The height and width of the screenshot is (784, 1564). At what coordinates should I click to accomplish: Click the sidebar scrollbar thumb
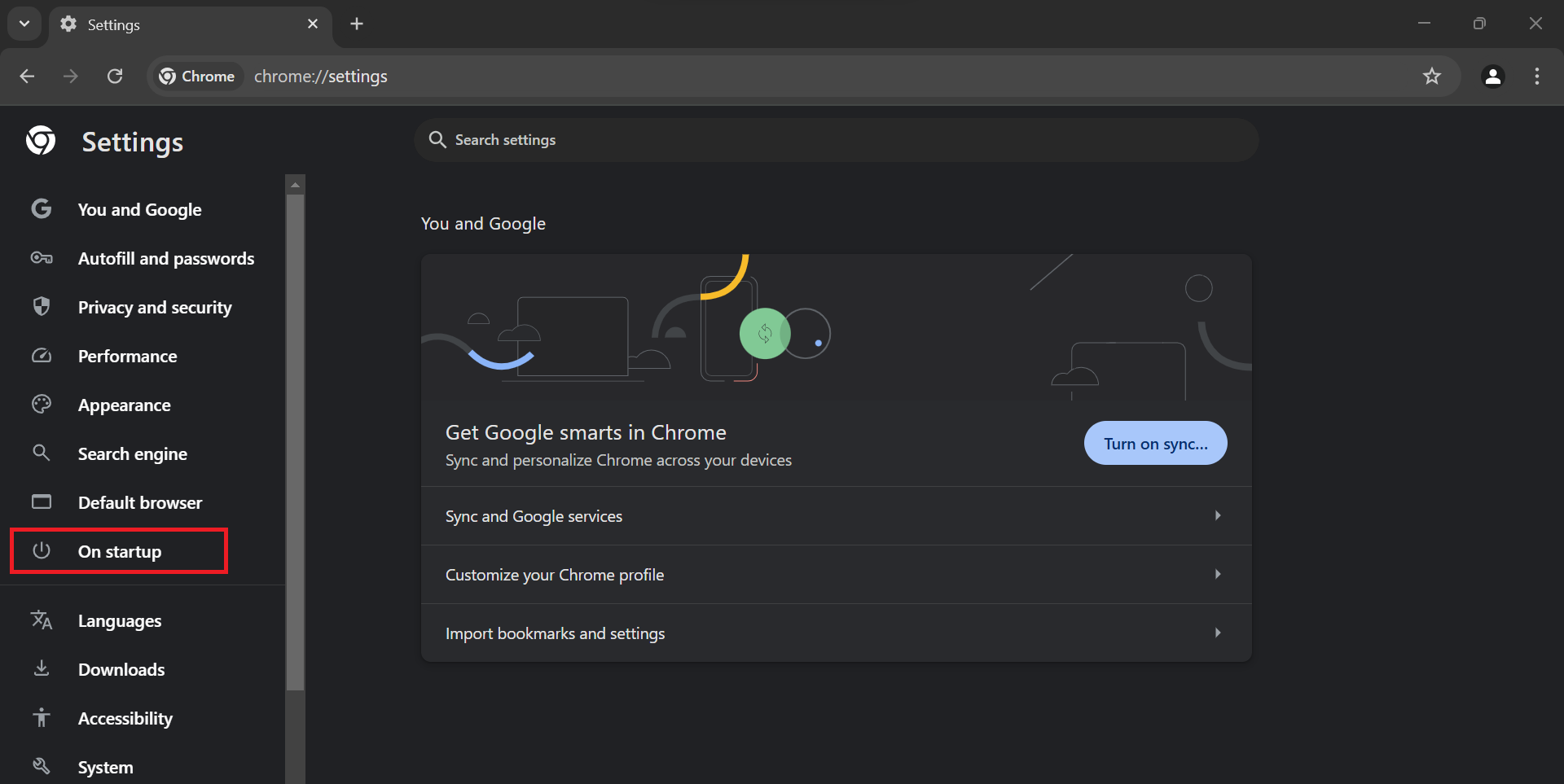click(x=296, y=442)
